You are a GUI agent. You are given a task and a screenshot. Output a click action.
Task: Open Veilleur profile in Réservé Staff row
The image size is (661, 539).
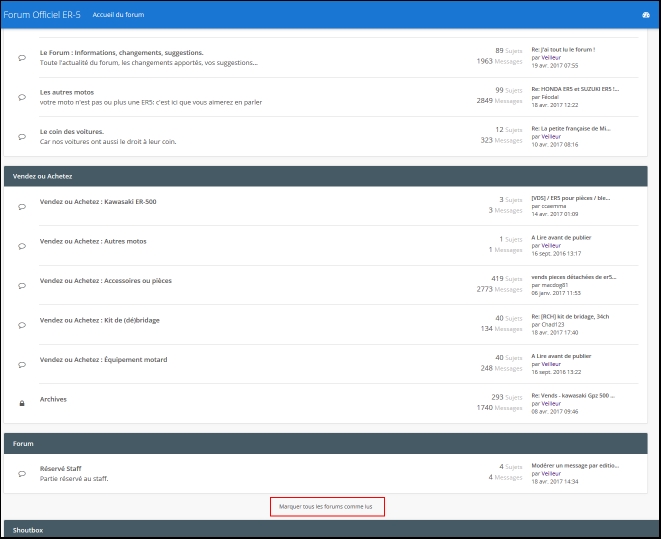tap(551, 474)
